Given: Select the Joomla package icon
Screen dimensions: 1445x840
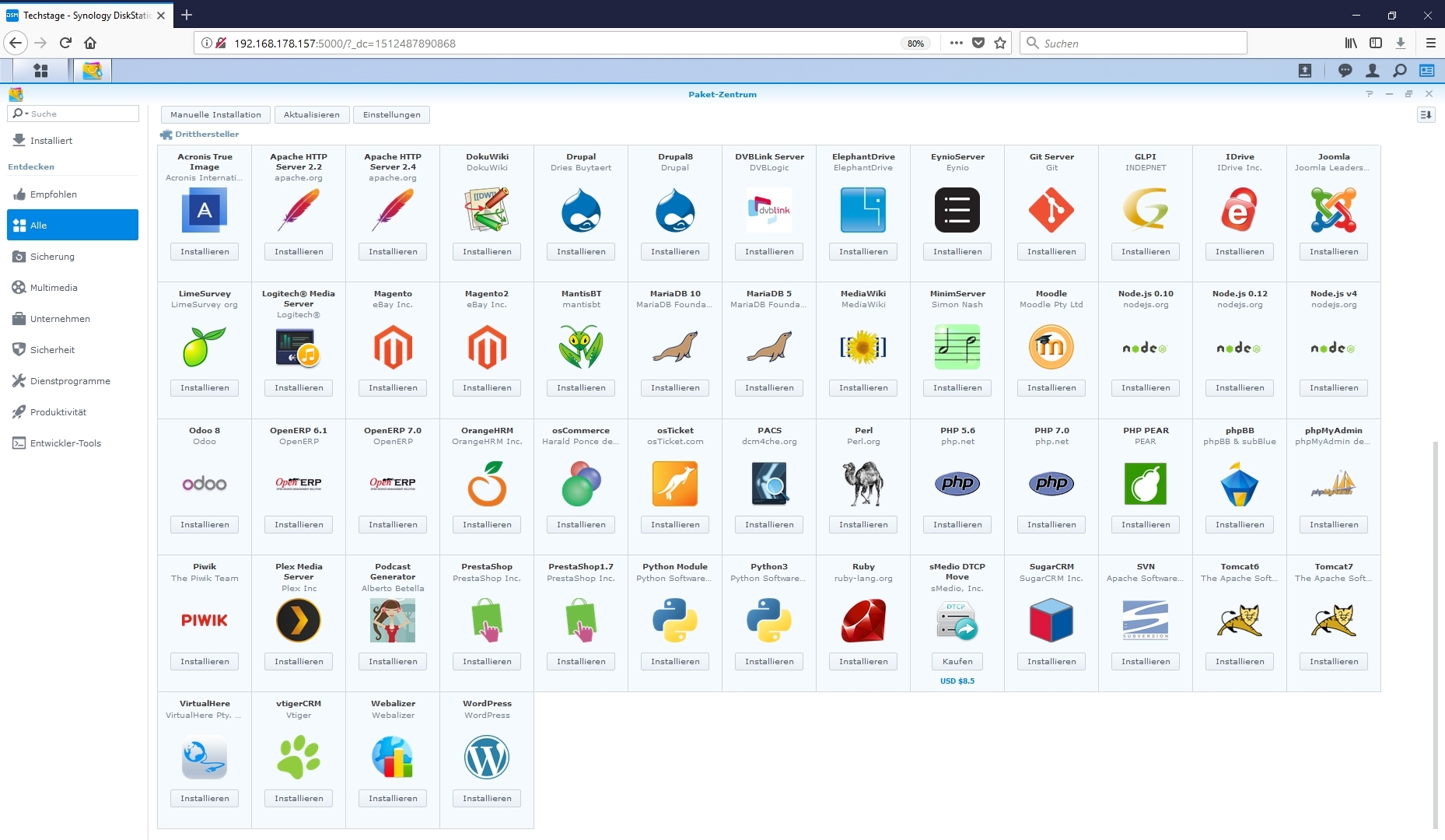Looking at the screenshot, I should [1333, 210].
